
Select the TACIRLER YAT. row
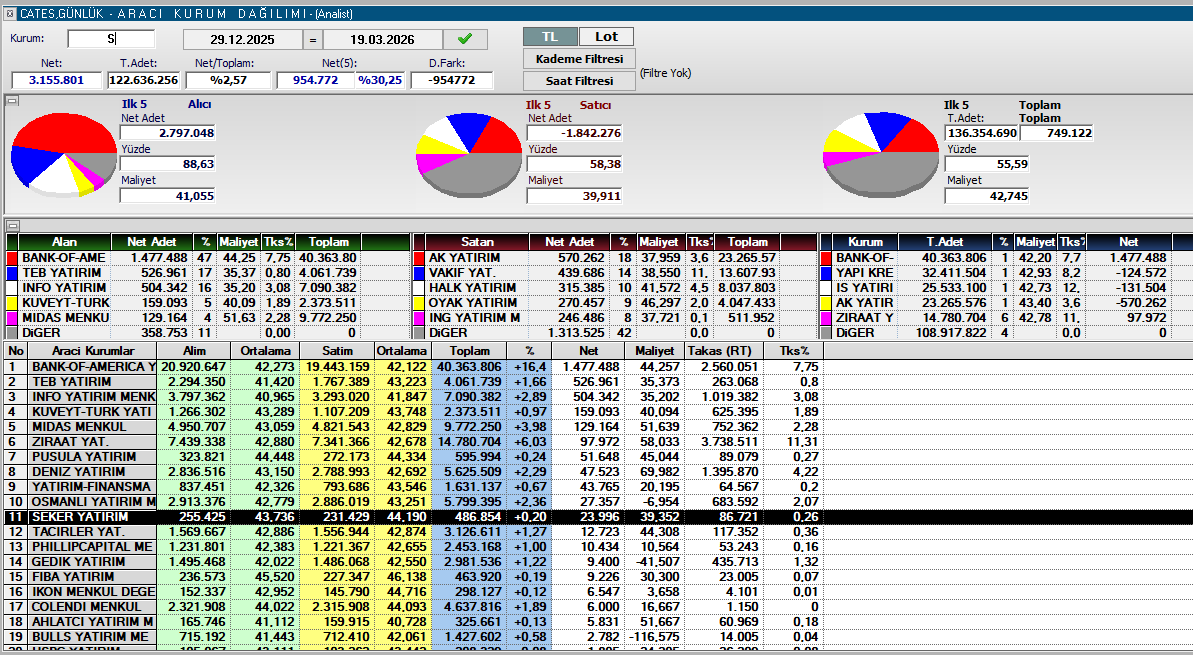pyautogui.click(x=414, y=532)
